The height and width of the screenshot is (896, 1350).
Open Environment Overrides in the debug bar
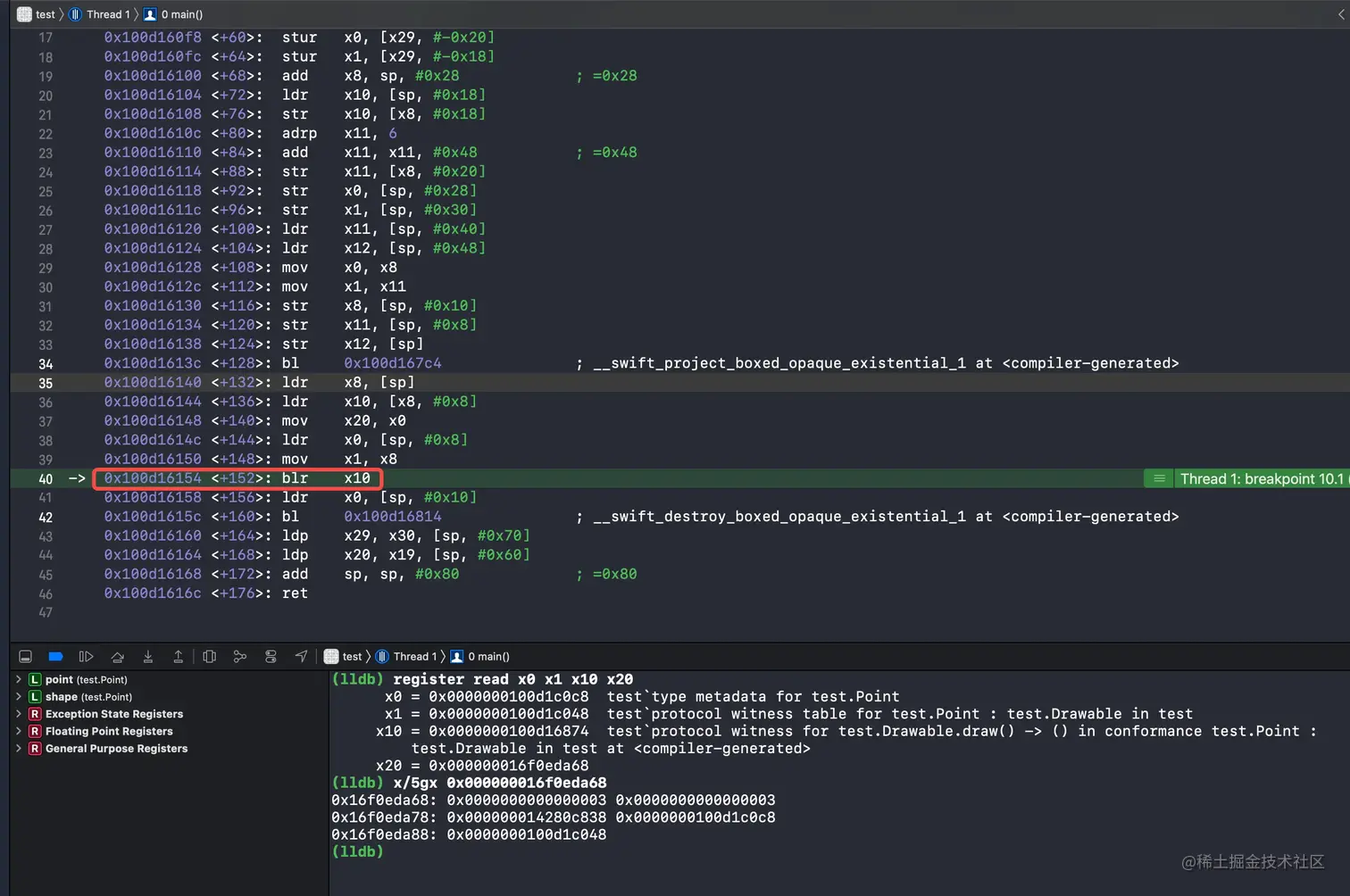point(271,657)
